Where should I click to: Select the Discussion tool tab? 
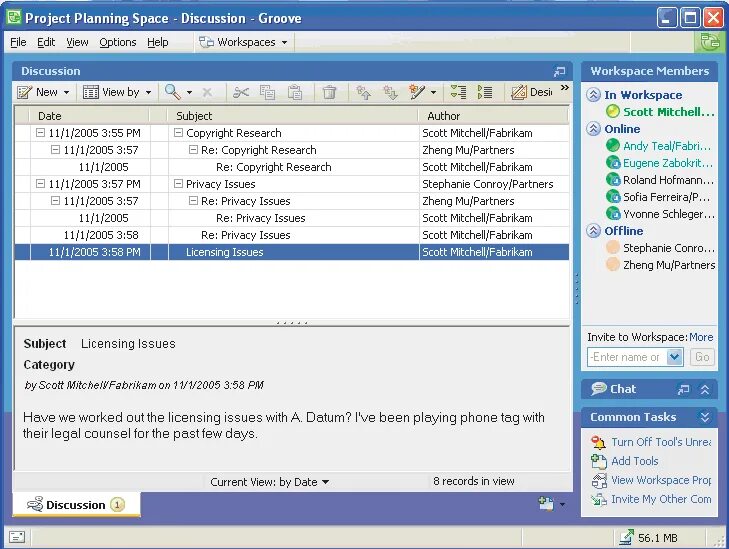point(76,505)
